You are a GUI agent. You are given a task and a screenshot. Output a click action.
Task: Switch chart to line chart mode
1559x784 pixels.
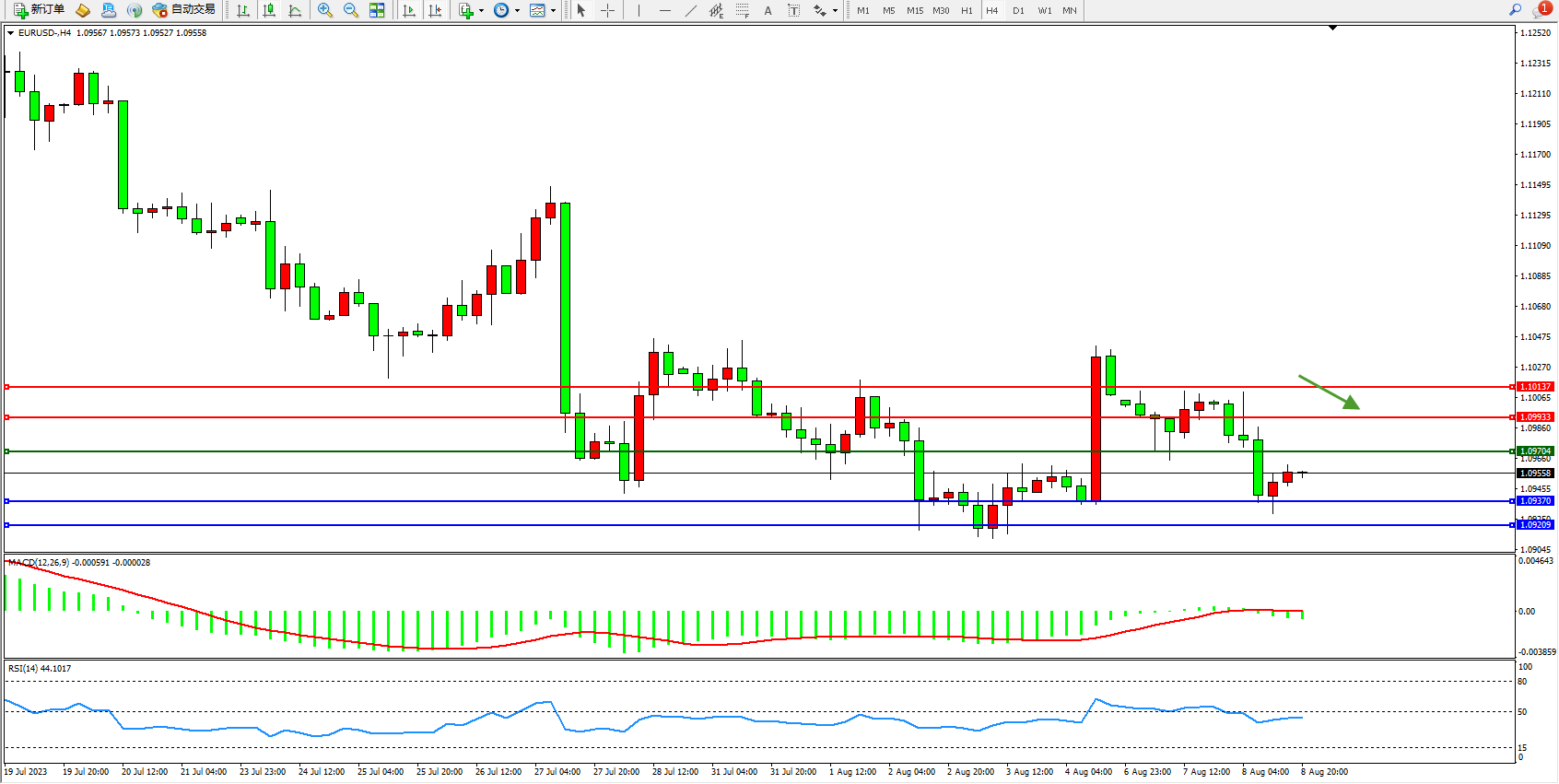pos(295,10)
